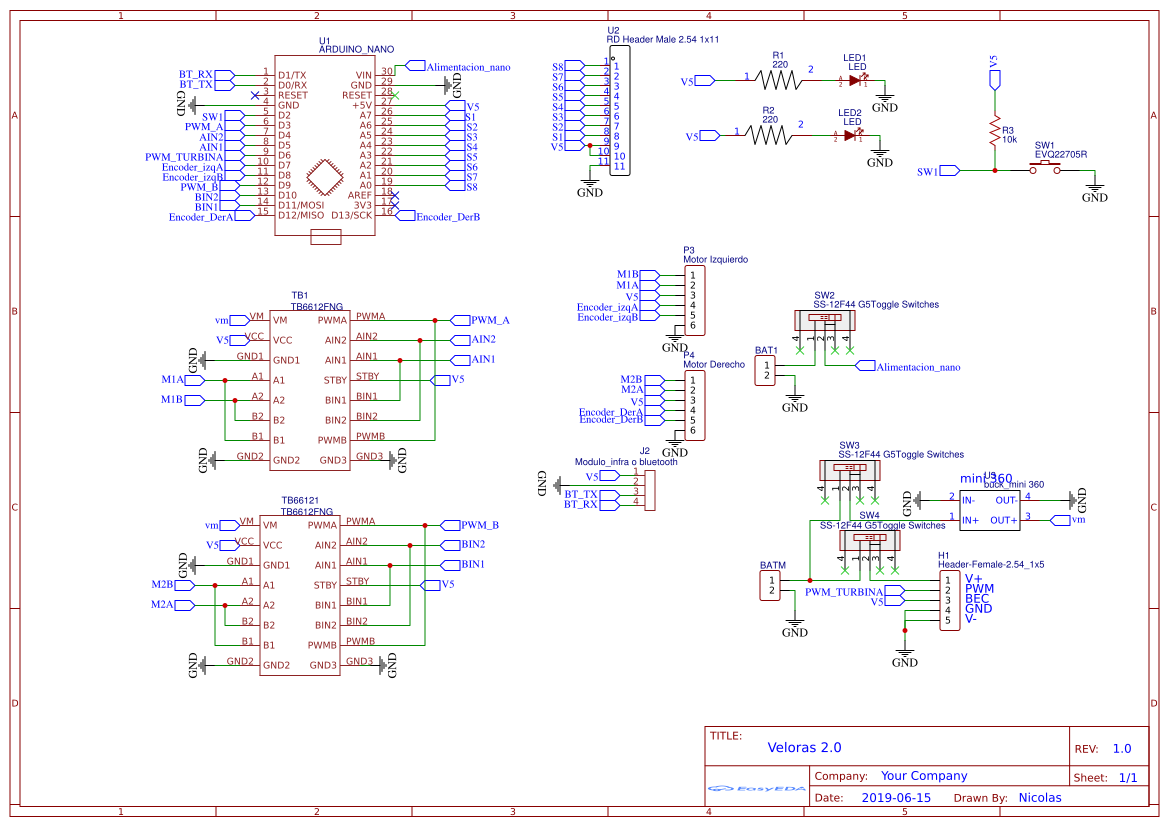
Task: Click the Motor Izquierdo connector P3
Action: coord(695,300)
